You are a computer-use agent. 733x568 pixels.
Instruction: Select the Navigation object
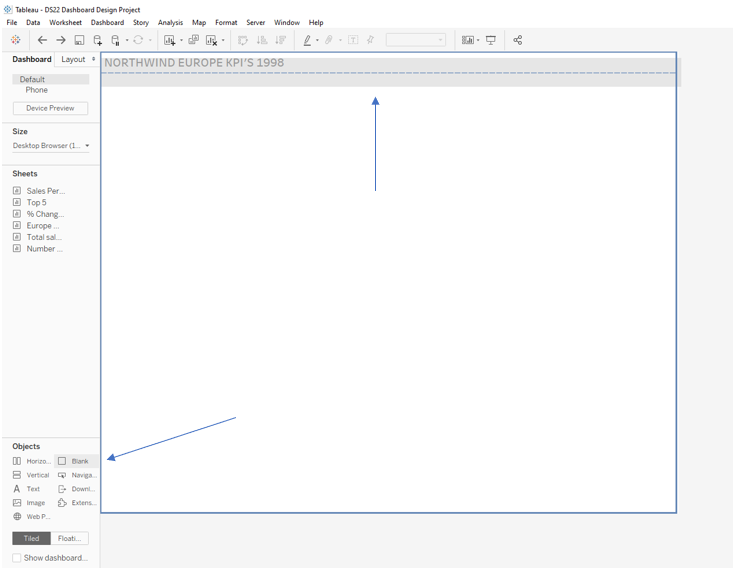click(x=77, y=475)
